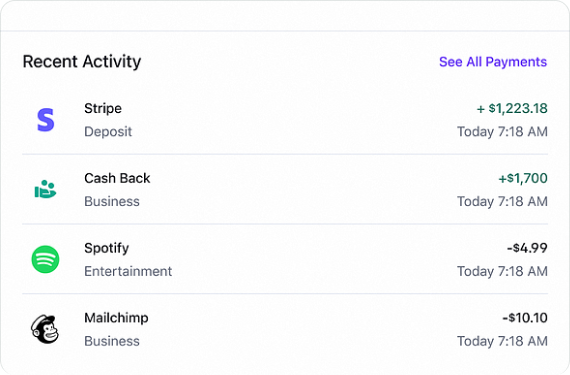The image size is (570, 375).
Task: Click the Stripe row timestamp
Action: point(502,132)
